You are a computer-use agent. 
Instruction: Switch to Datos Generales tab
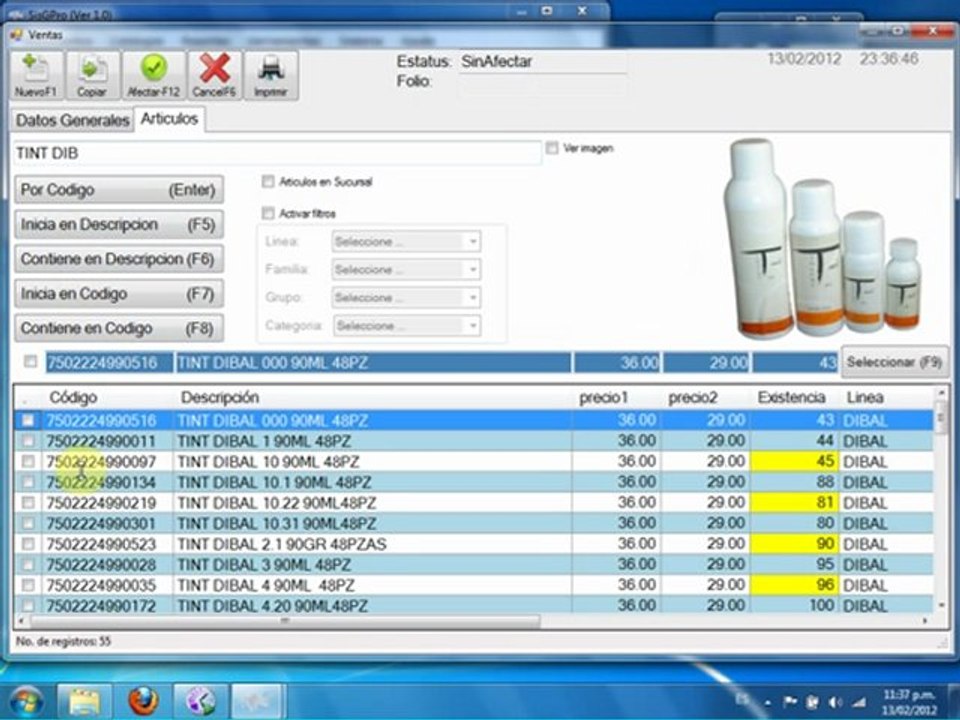tap(72, 120)
